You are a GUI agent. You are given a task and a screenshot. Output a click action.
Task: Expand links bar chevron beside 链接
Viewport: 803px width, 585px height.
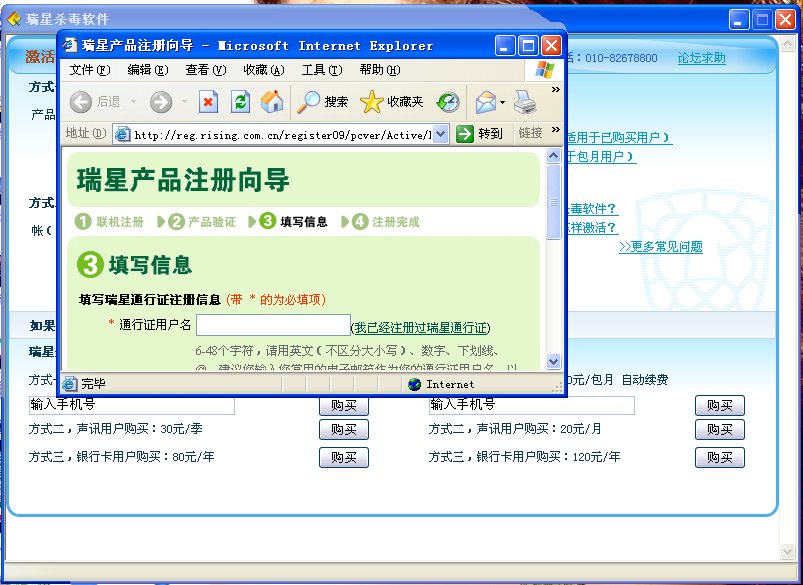tap(556, 130)
